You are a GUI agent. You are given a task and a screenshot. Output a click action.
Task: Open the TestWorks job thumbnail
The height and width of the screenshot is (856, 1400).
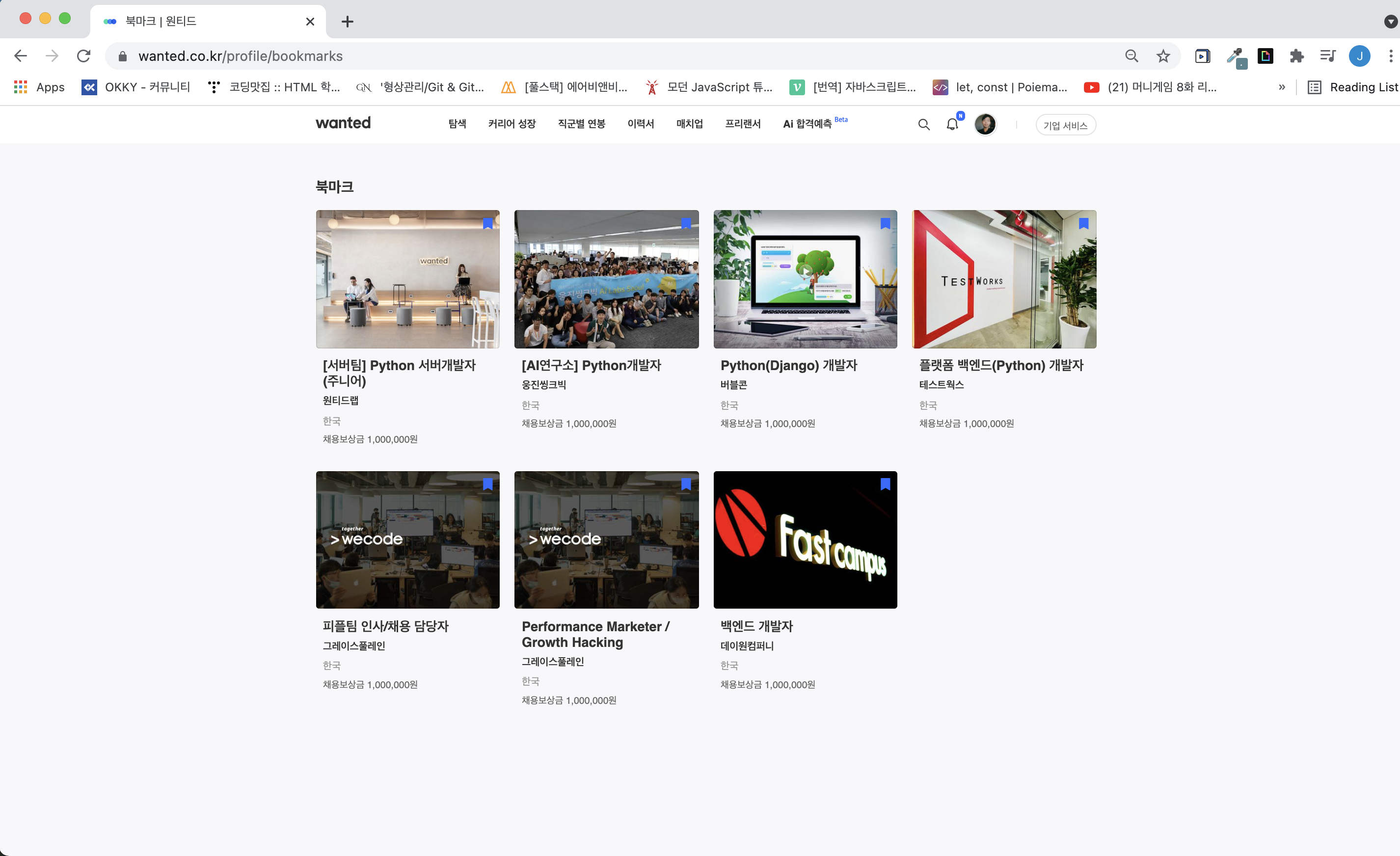pos(1003,279)
